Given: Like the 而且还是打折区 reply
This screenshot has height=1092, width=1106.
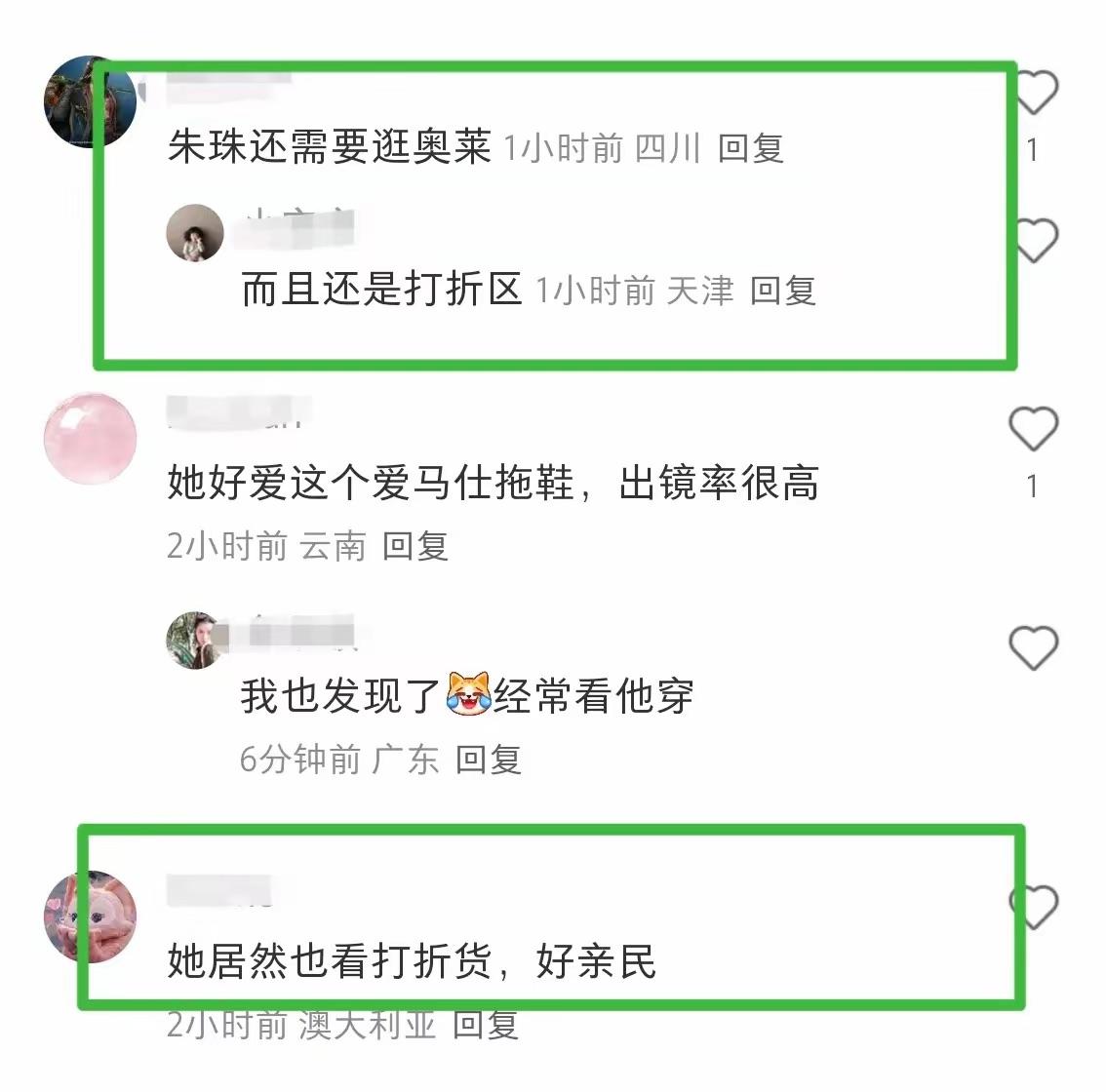Looking at the screenshot, I should pos(1034,241).
